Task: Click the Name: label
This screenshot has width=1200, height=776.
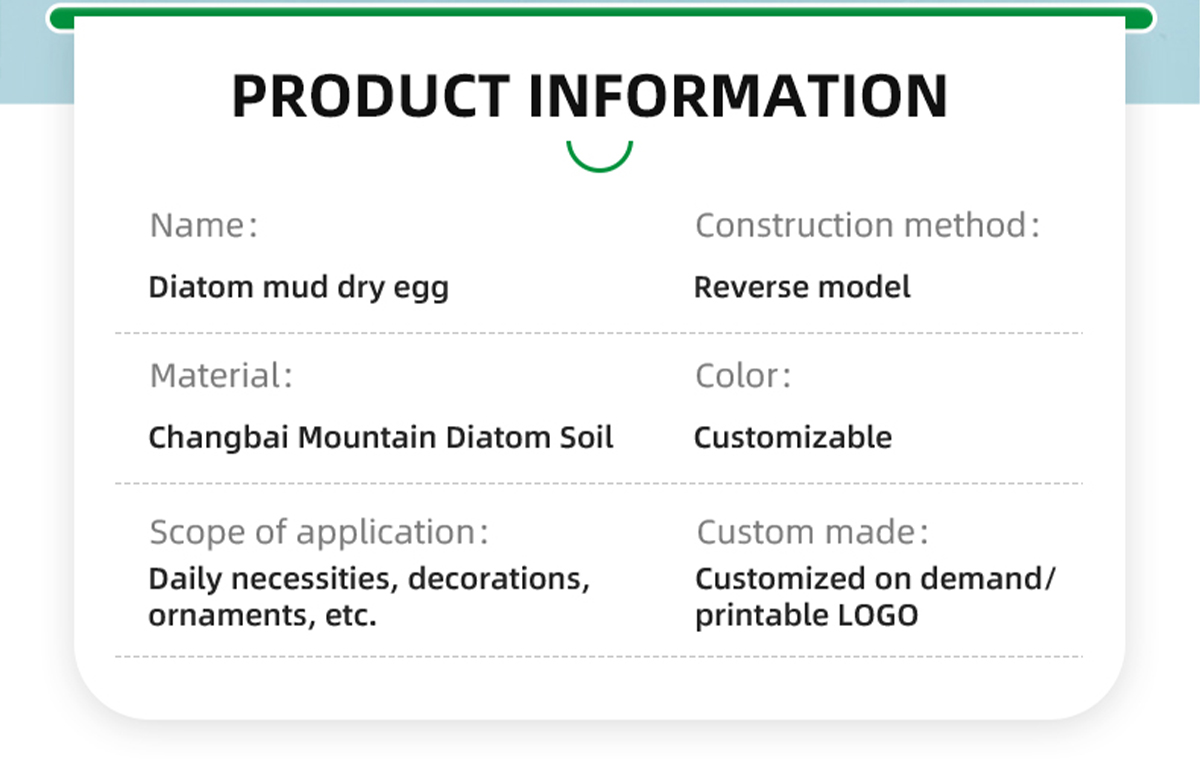Action: 204,226
